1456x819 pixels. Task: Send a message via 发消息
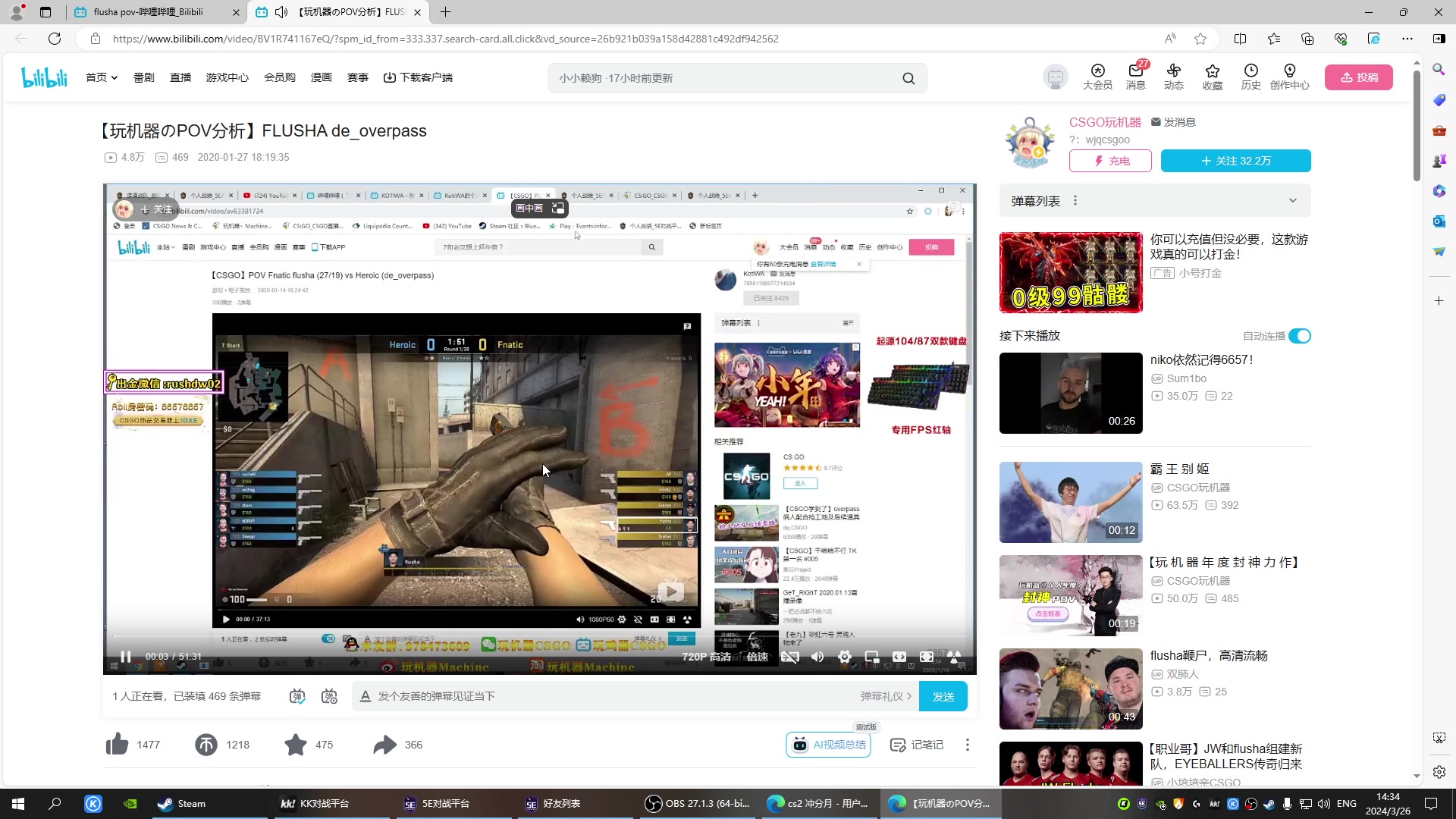pyautogui.click(x=1173, y=122)
